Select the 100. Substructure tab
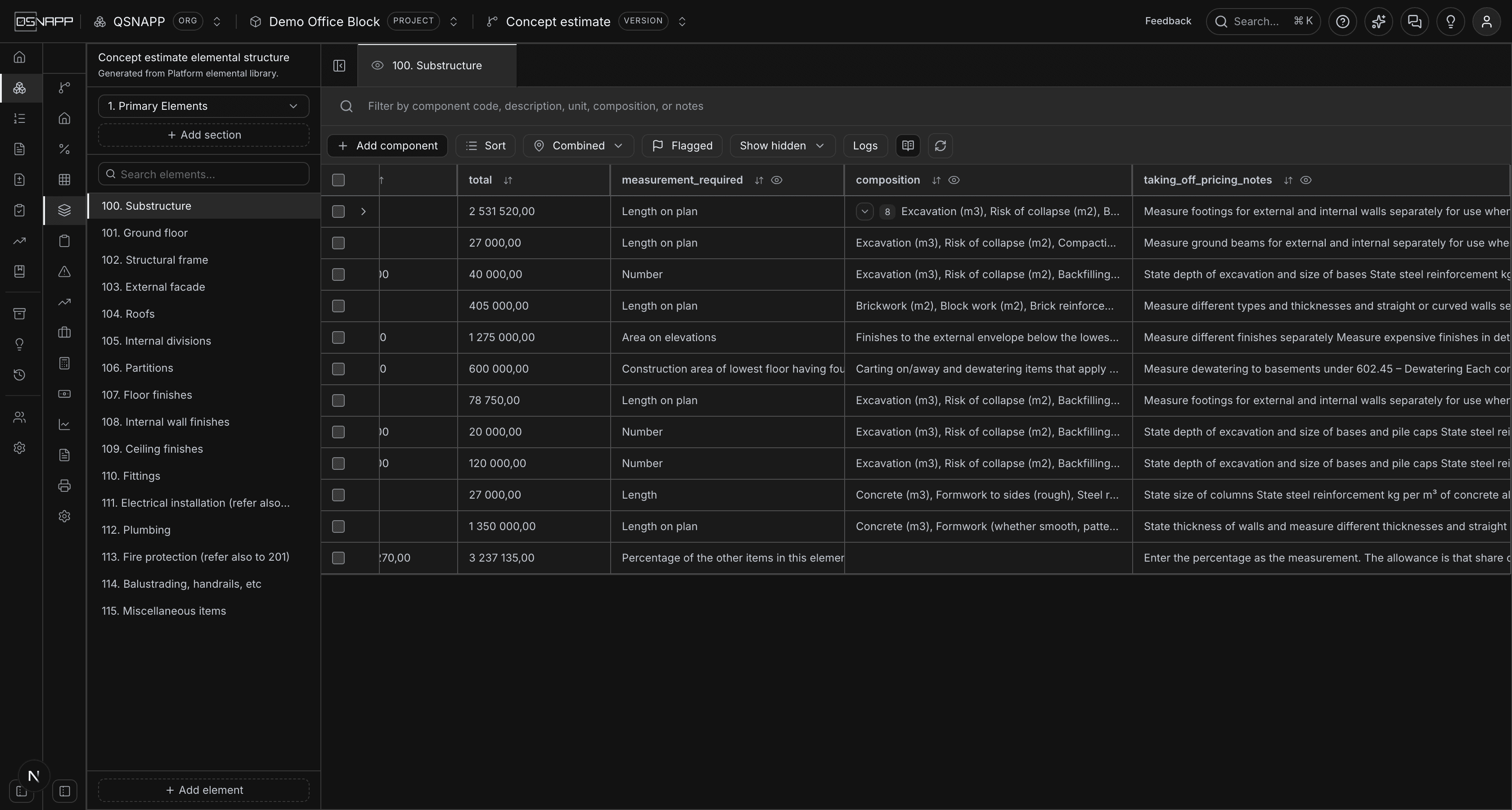Viewport: 1512px width, 810px height. click(x=436, y=66)
